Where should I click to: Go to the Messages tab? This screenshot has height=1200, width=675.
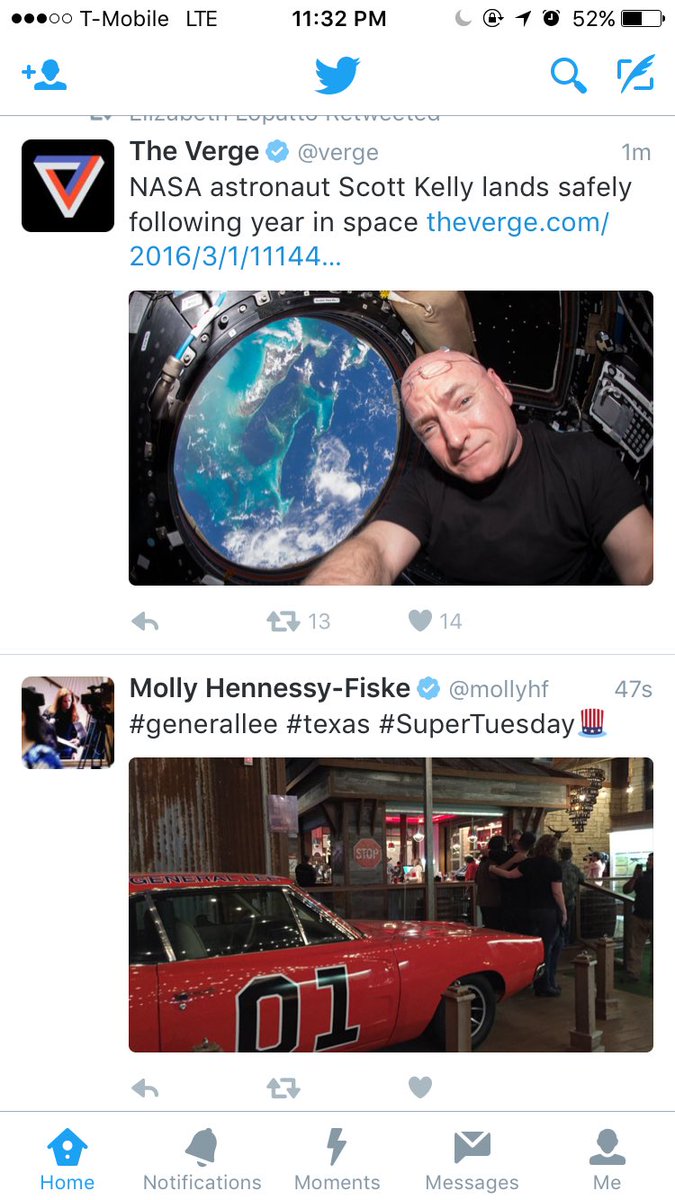point(472,1159)
